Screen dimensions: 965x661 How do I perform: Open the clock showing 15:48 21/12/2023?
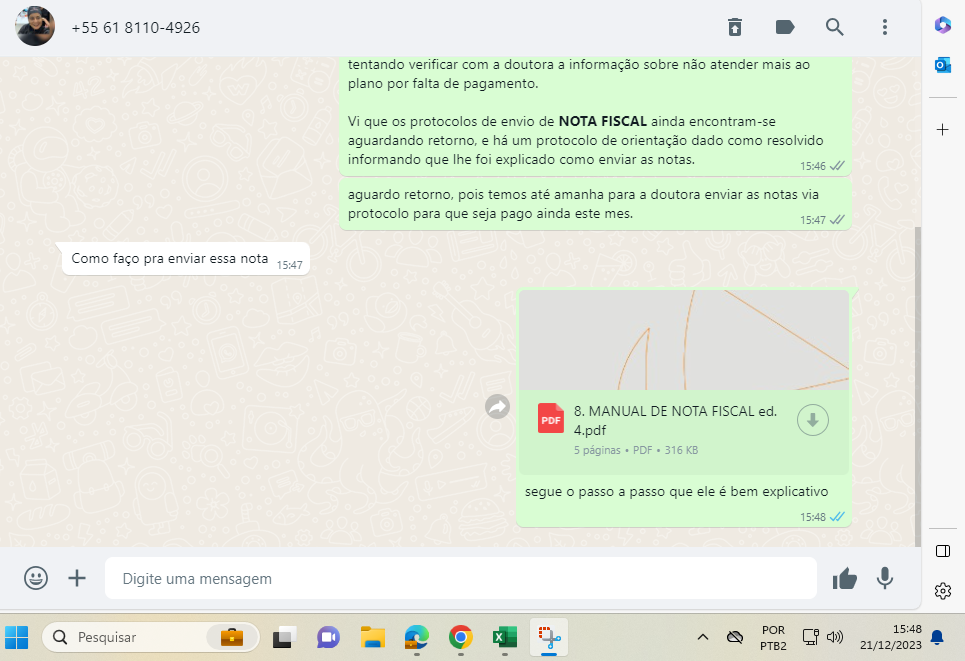point(891,637)
